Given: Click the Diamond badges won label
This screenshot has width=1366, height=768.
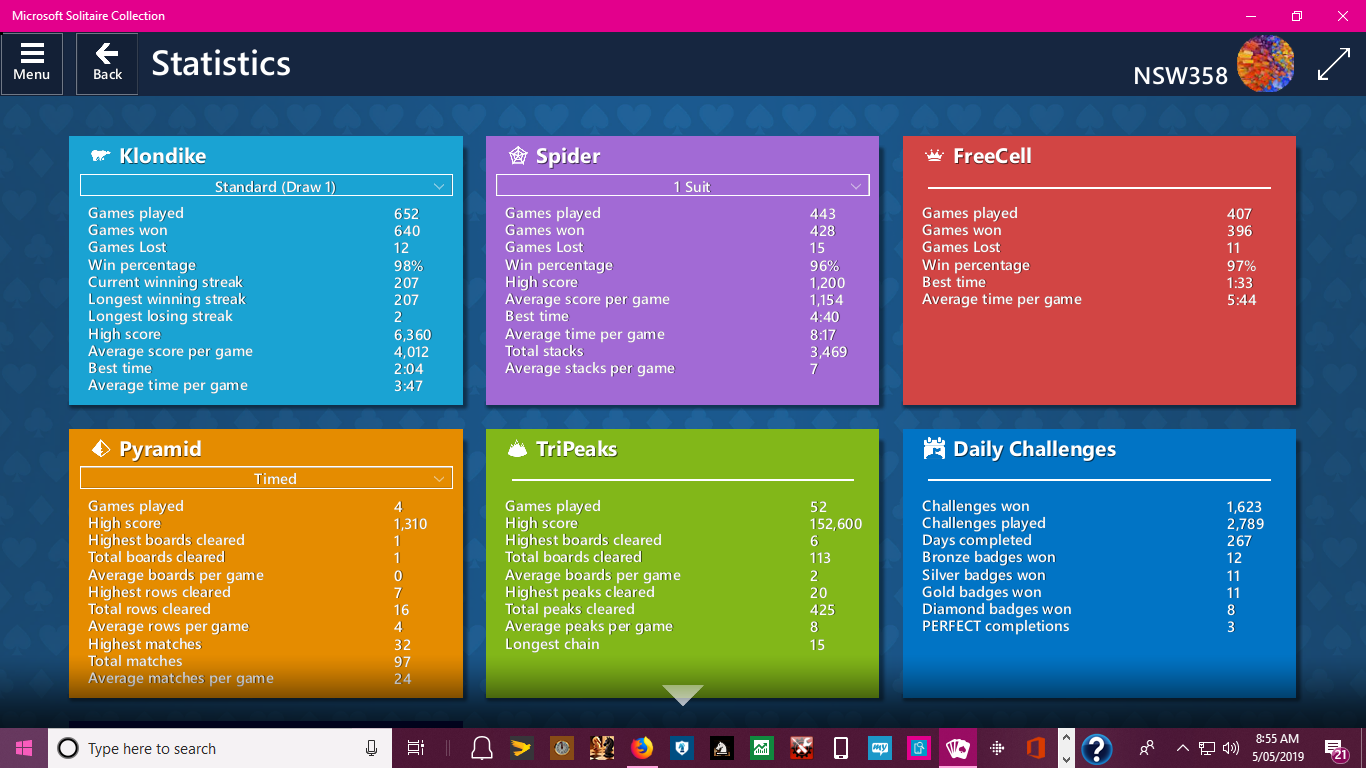Looking at the screenshot, I should coord(996,609).
